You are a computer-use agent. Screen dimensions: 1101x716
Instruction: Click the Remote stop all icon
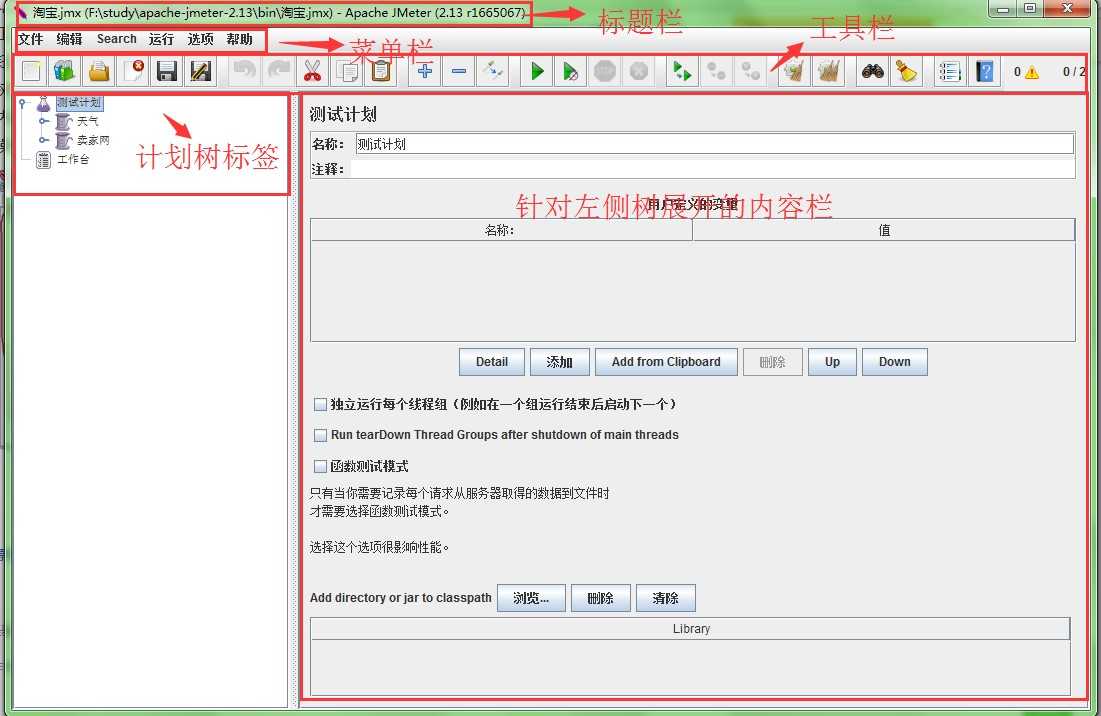(x=716, y=71)
